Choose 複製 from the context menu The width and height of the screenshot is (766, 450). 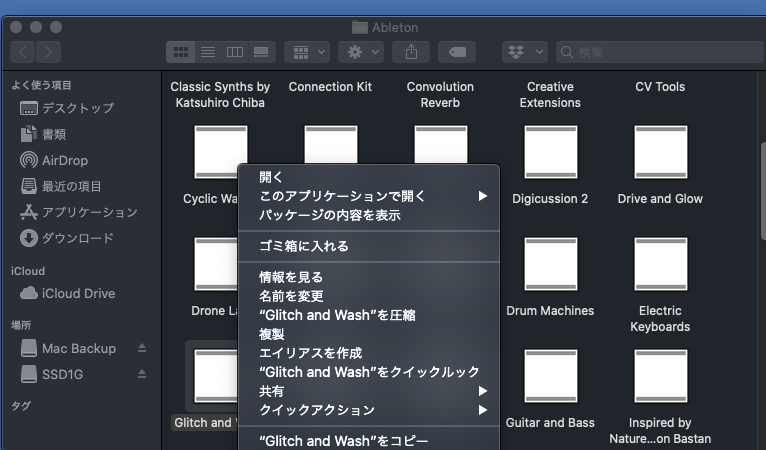point(369,335)
